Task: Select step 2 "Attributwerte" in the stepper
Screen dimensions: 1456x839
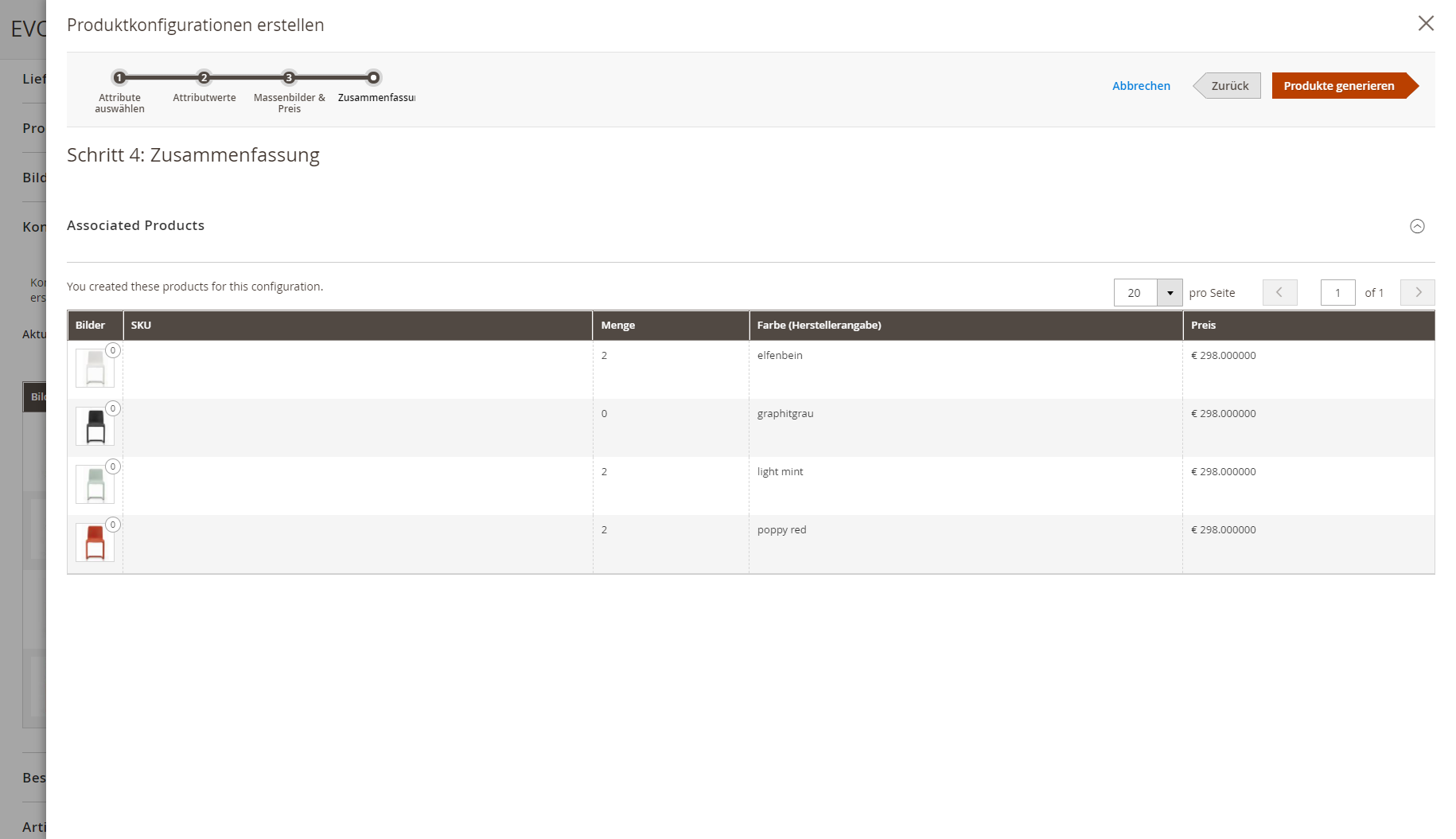Action: coord(204,79)
